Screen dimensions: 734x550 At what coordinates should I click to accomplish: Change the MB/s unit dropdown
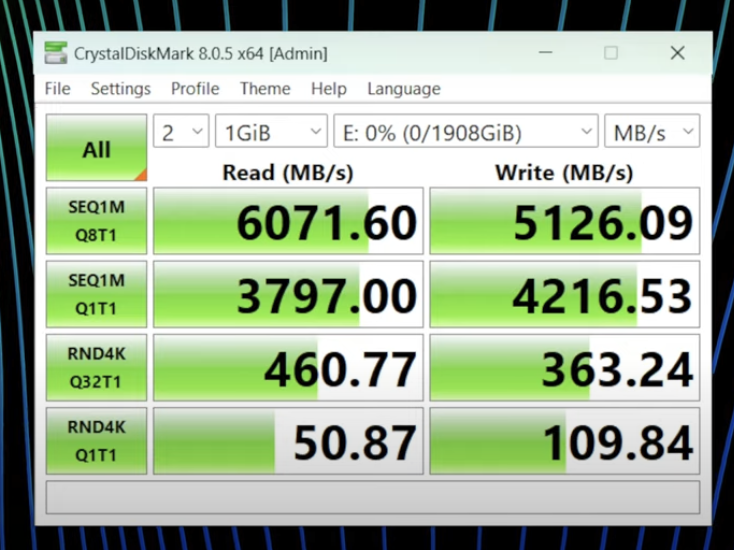click(651, 132)
